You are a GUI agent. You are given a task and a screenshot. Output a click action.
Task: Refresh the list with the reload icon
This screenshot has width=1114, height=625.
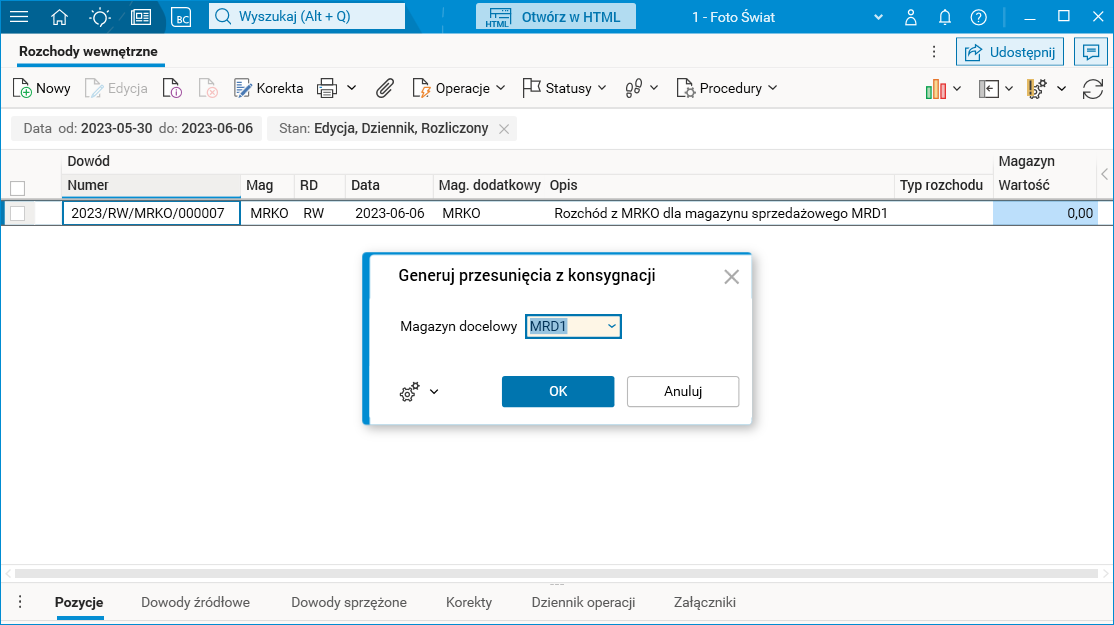[1093, 89]
